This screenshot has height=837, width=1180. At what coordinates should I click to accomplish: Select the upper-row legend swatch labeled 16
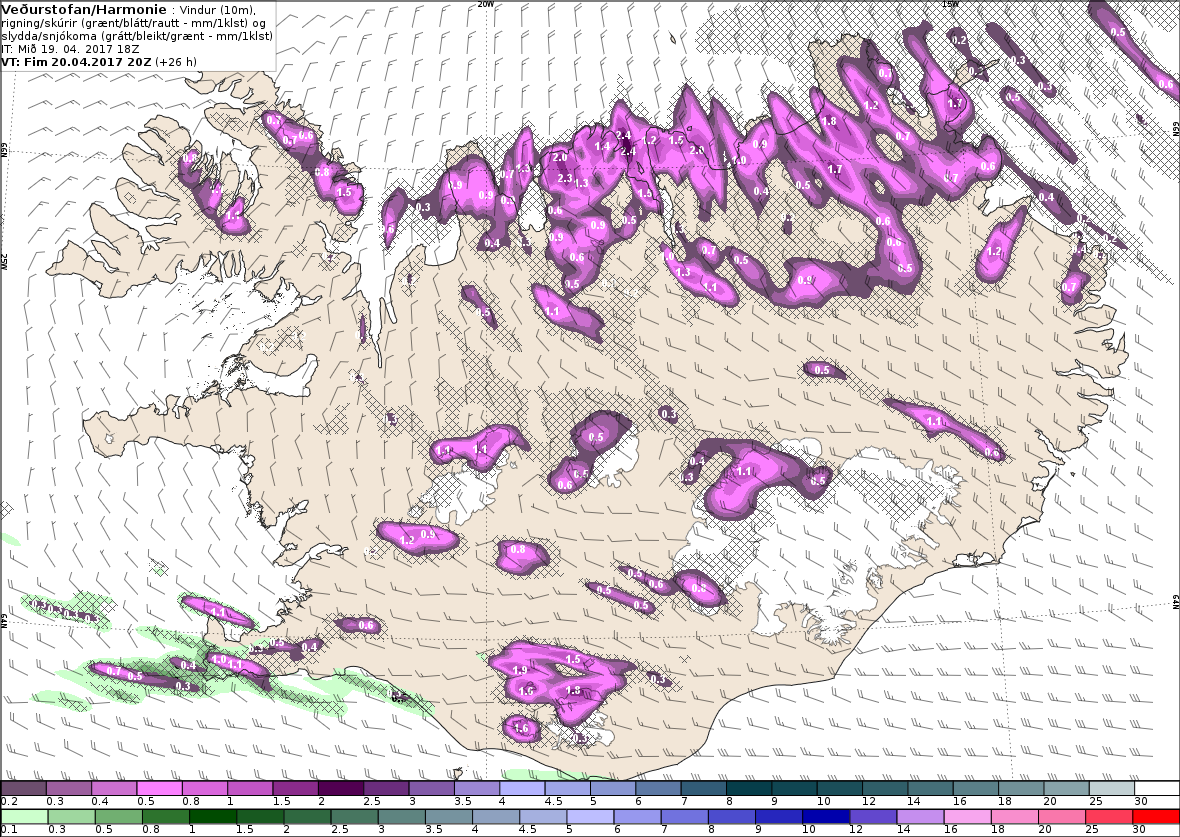click(975, 789)
